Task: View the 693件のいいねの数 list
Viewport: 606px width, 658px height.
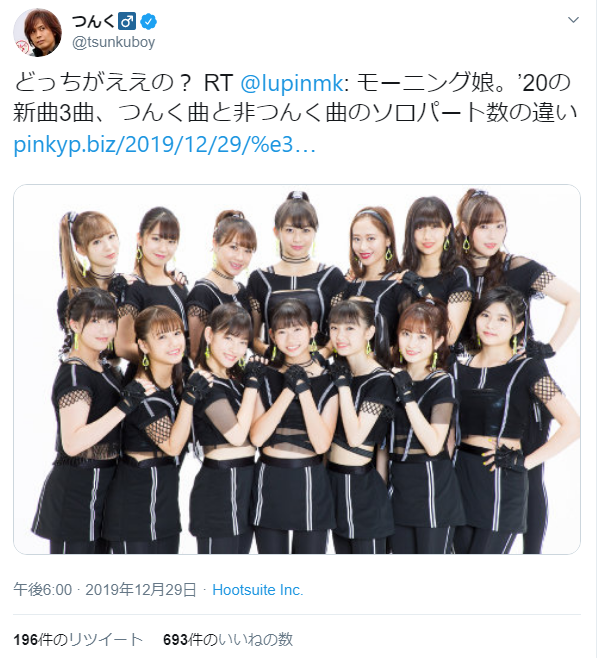Action: click(228, 640)
